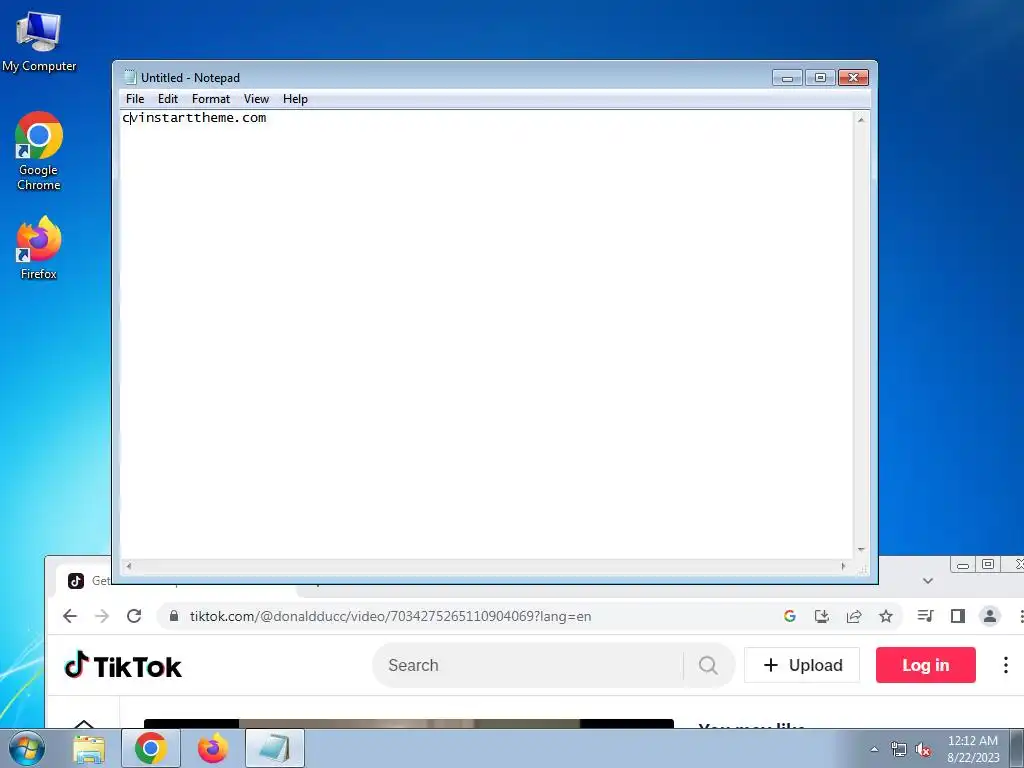Click the Google icon in address bar
Screen dimensions: 1024x768
tap(790, 616)
